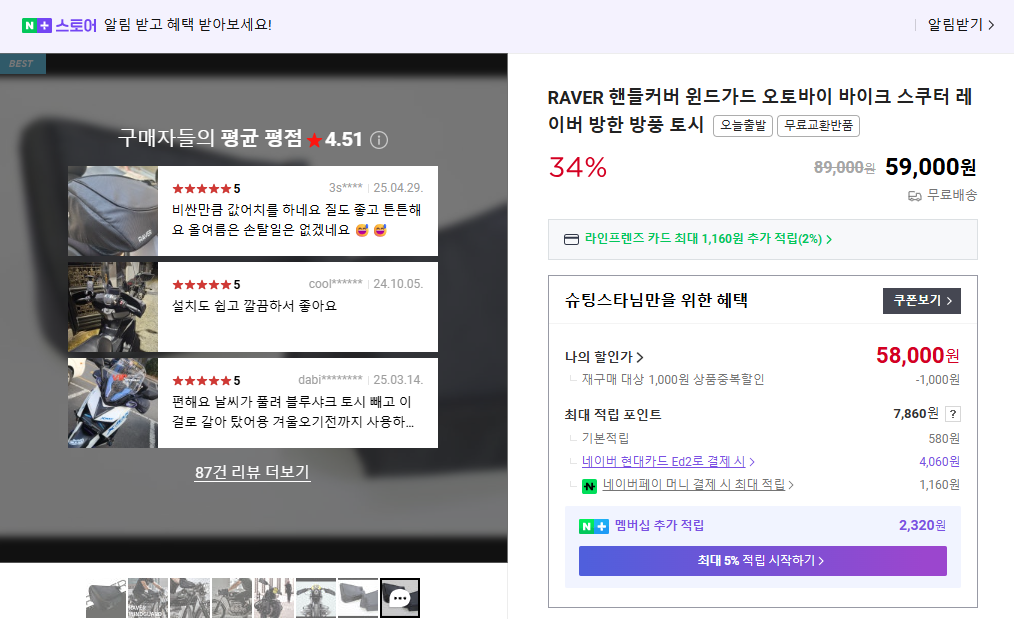Click the 34% discount rate text
1014x619 pixels.
(x=577, y=168)
